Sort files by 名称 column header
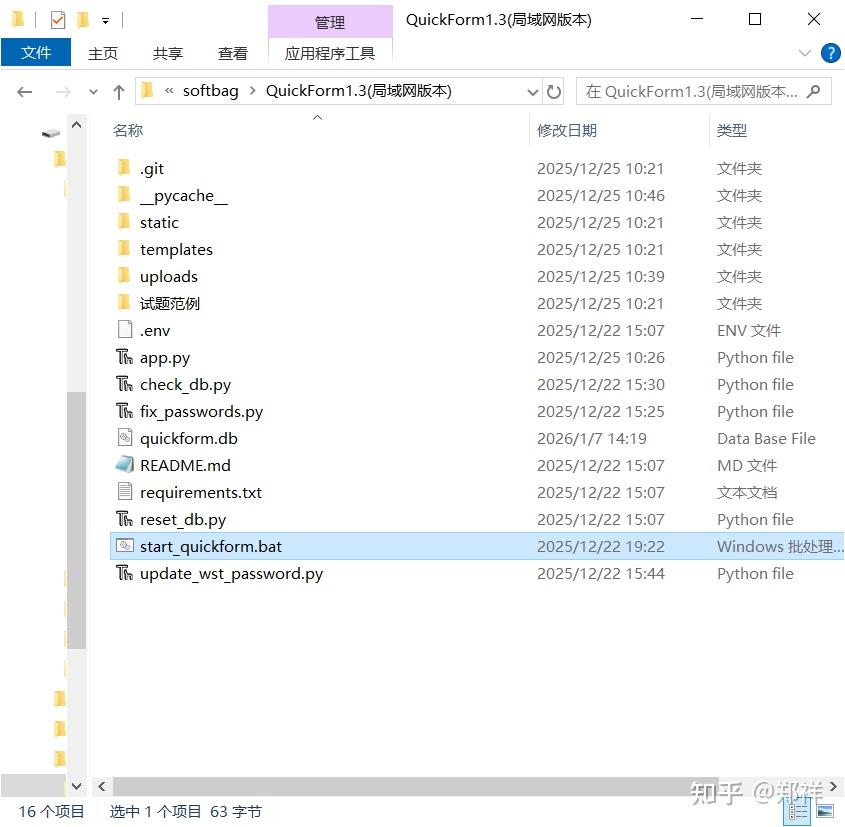 click(128, 130)
